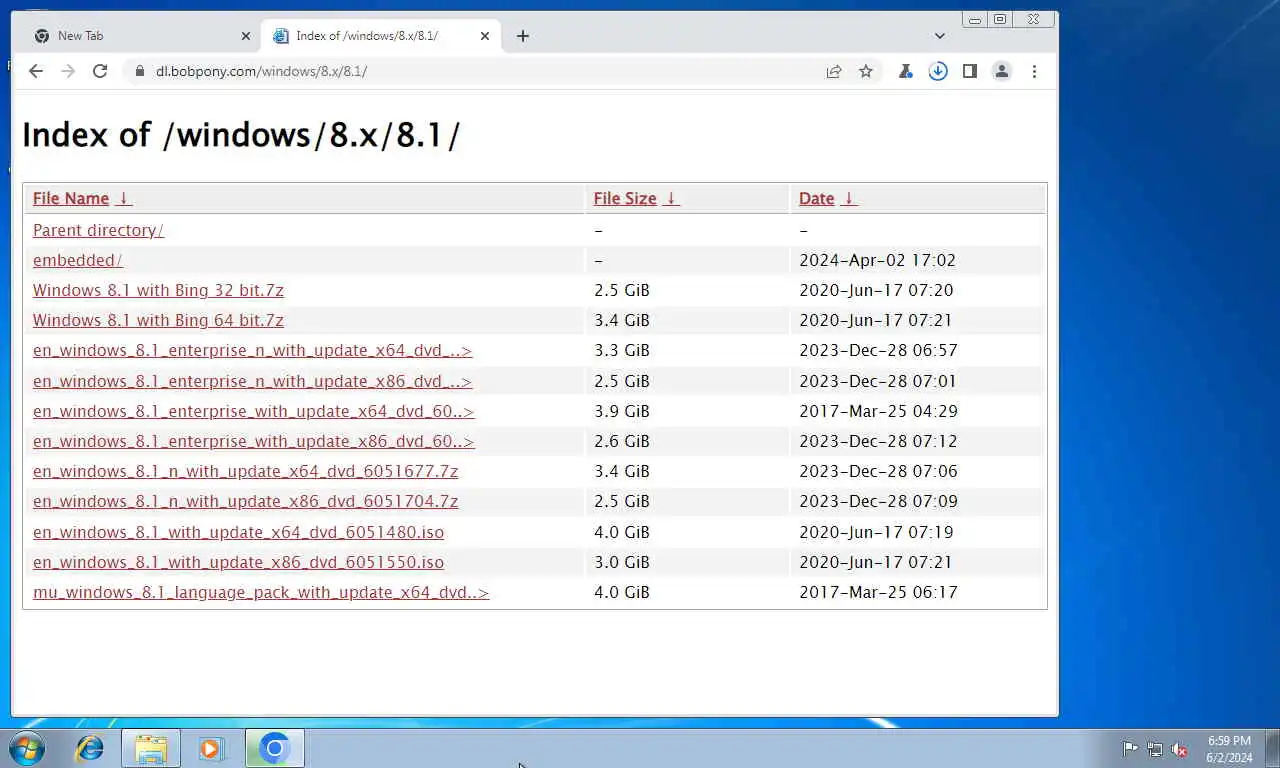
Task: Show the downloads bubble
Action: 938,71
